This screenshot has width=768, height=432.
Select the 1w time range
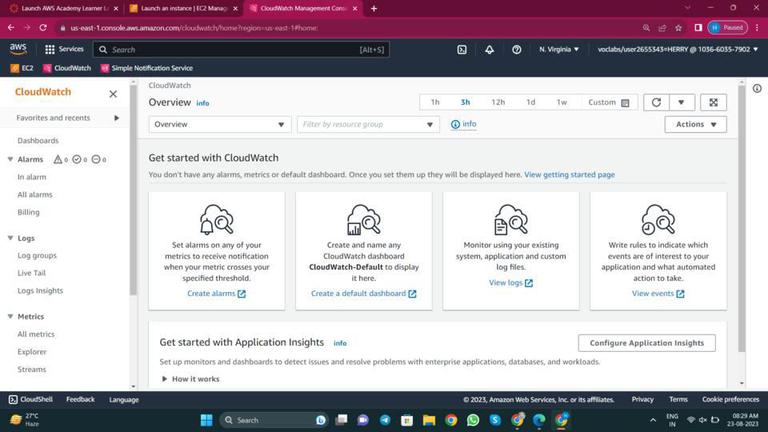(x=562, y=102)
